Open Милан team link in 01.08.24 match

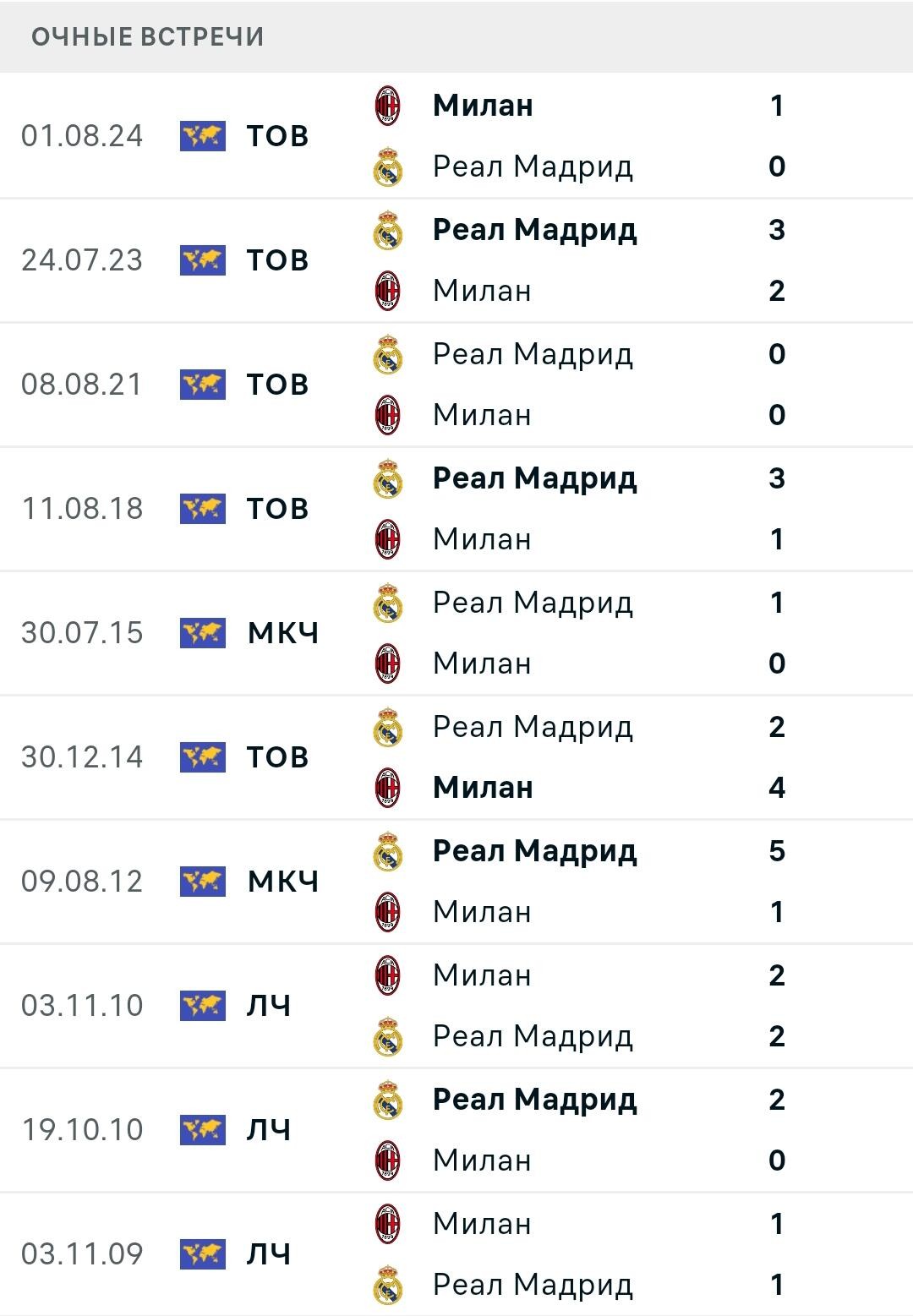point(483,106)
